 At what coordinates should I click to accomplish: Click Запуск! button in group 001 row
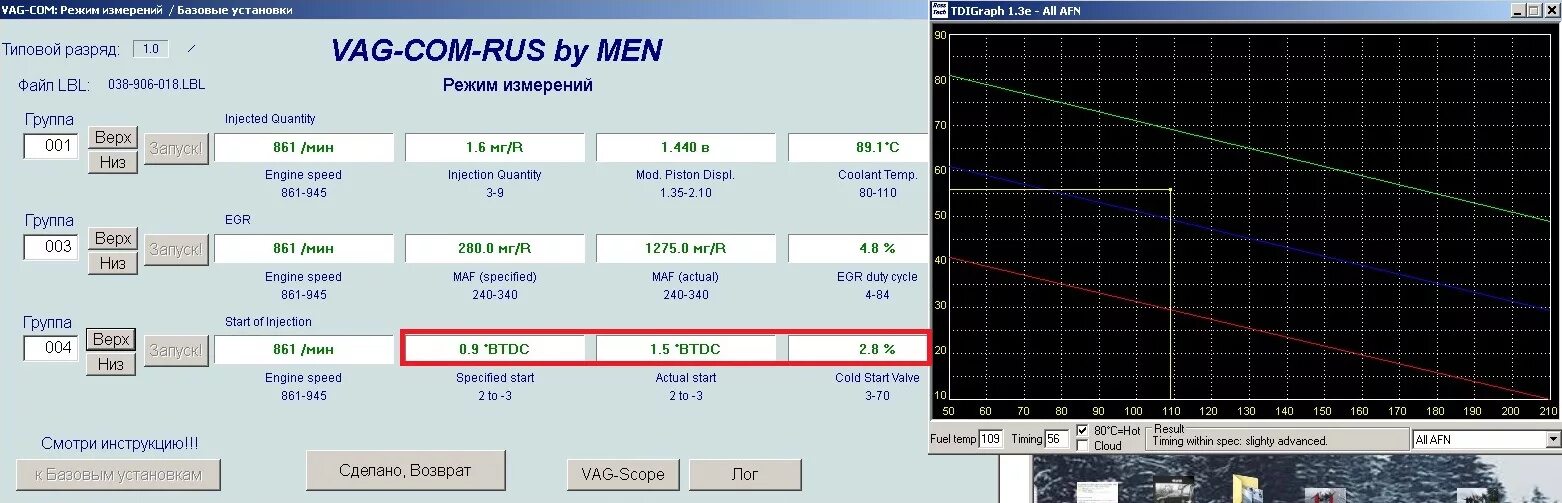(x=177, y=149)
